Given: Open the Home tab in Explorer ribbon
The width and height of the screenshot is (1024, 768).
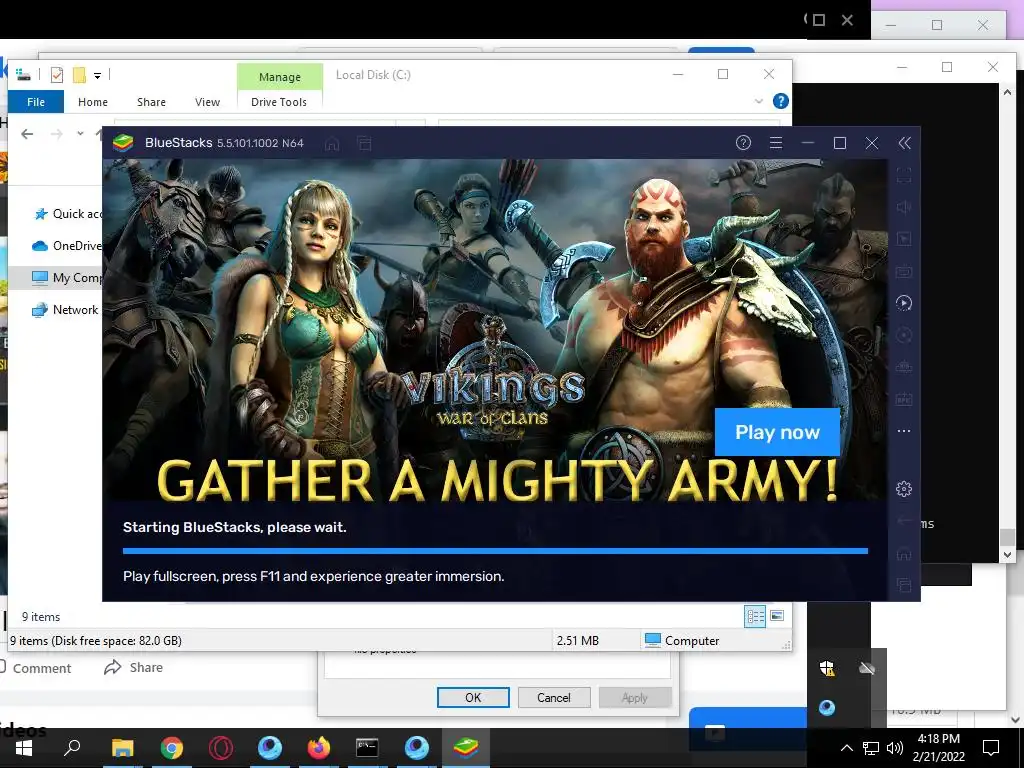Looking at the screenshot, I should [x=93, y=102].
